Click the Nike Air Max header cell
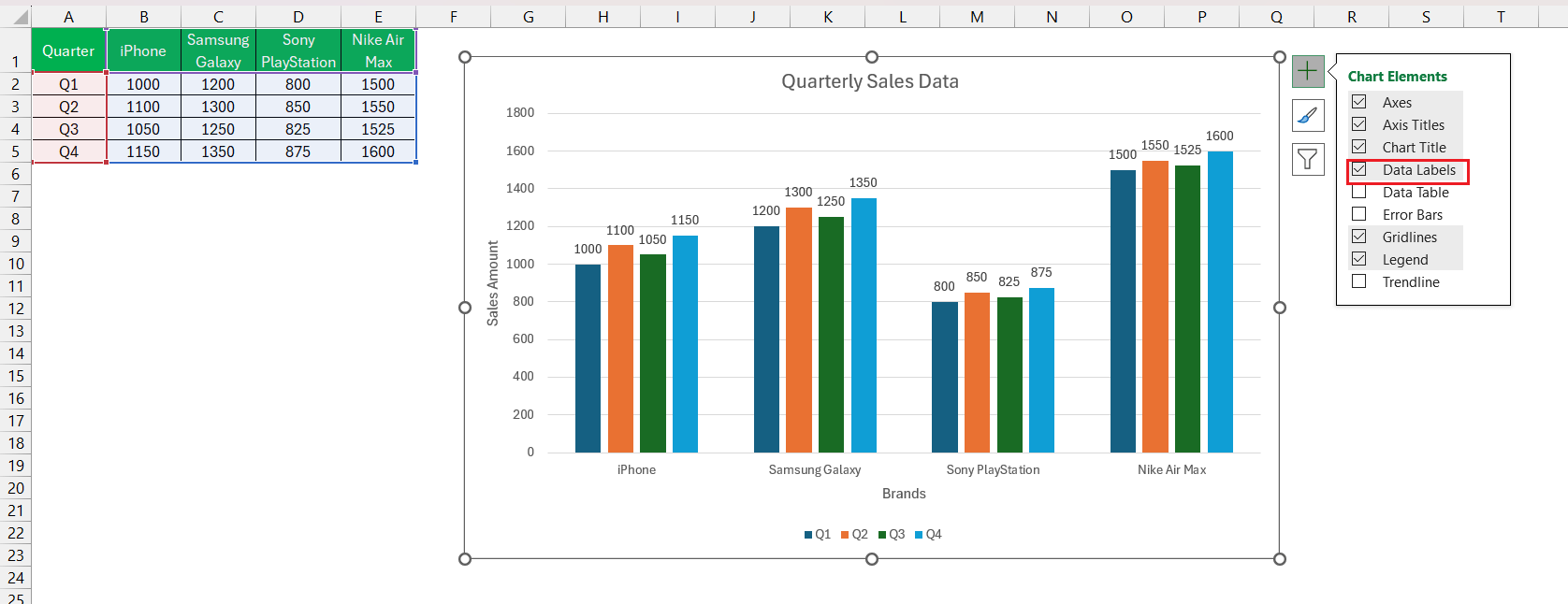 pyautogui.click(x=378, y=50)
